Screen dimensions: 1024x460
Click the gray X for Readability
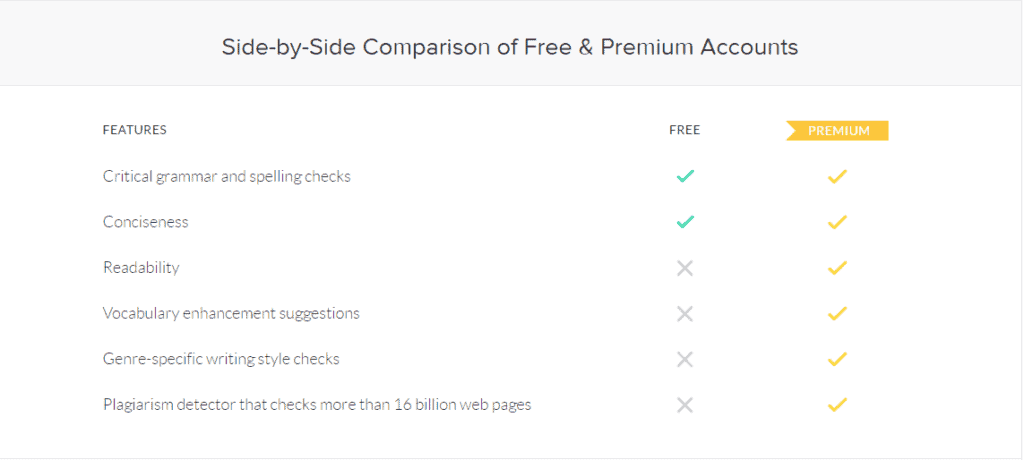point(685,268)
